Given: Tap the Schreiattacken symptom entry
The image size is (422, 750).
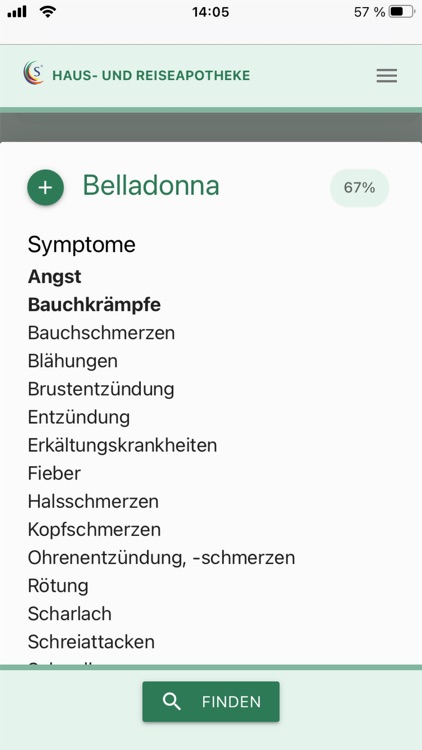Looking at the screenshot, I should coord(91,642).
